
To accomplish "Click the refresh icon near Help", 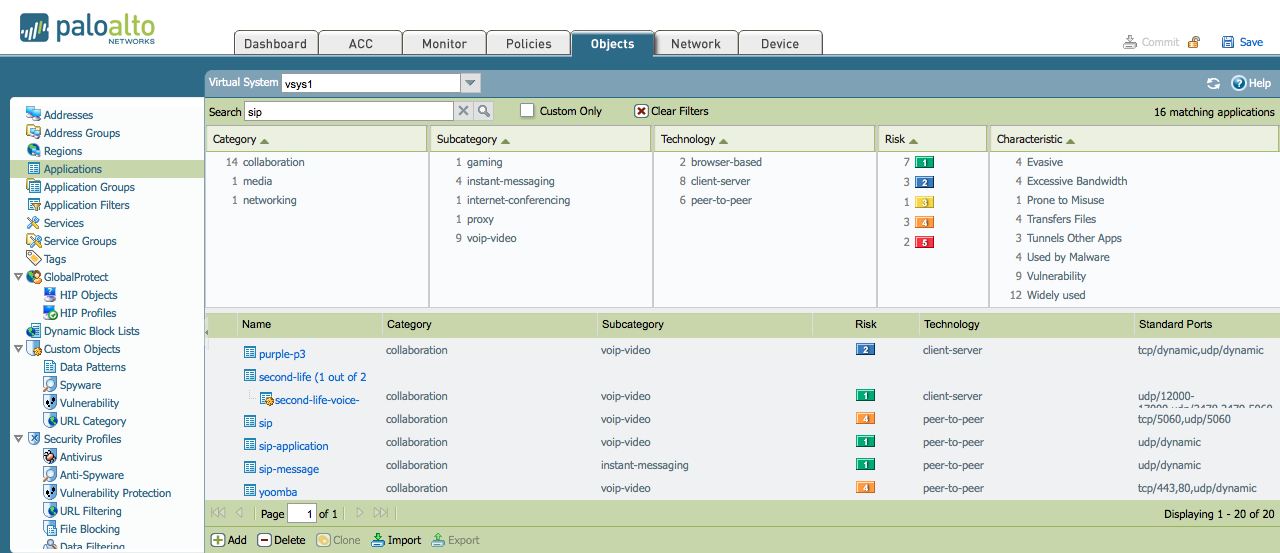I will click(1214, 84).
